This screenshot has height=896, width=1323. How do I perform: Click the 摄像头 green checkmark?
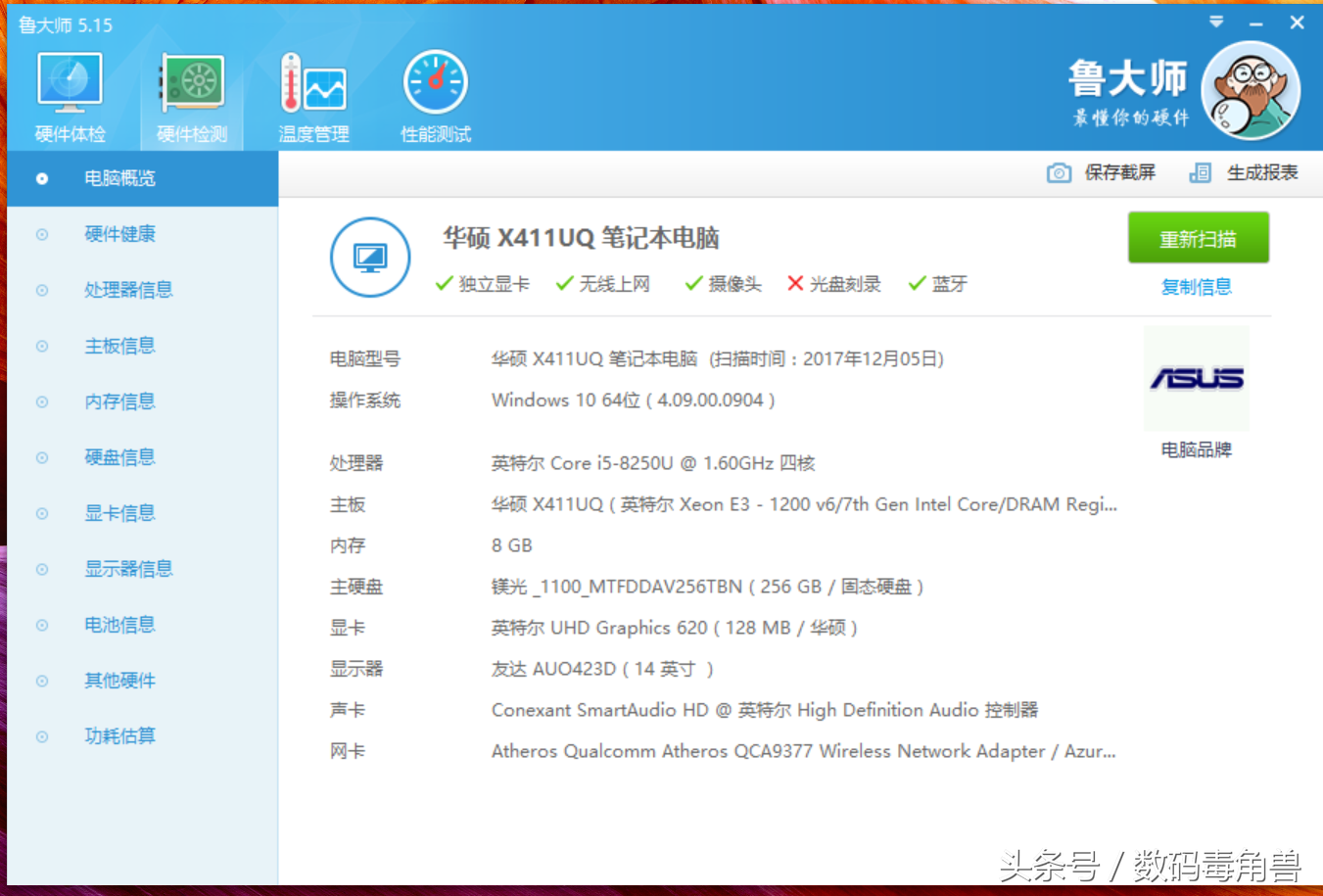tap(693, 284)
